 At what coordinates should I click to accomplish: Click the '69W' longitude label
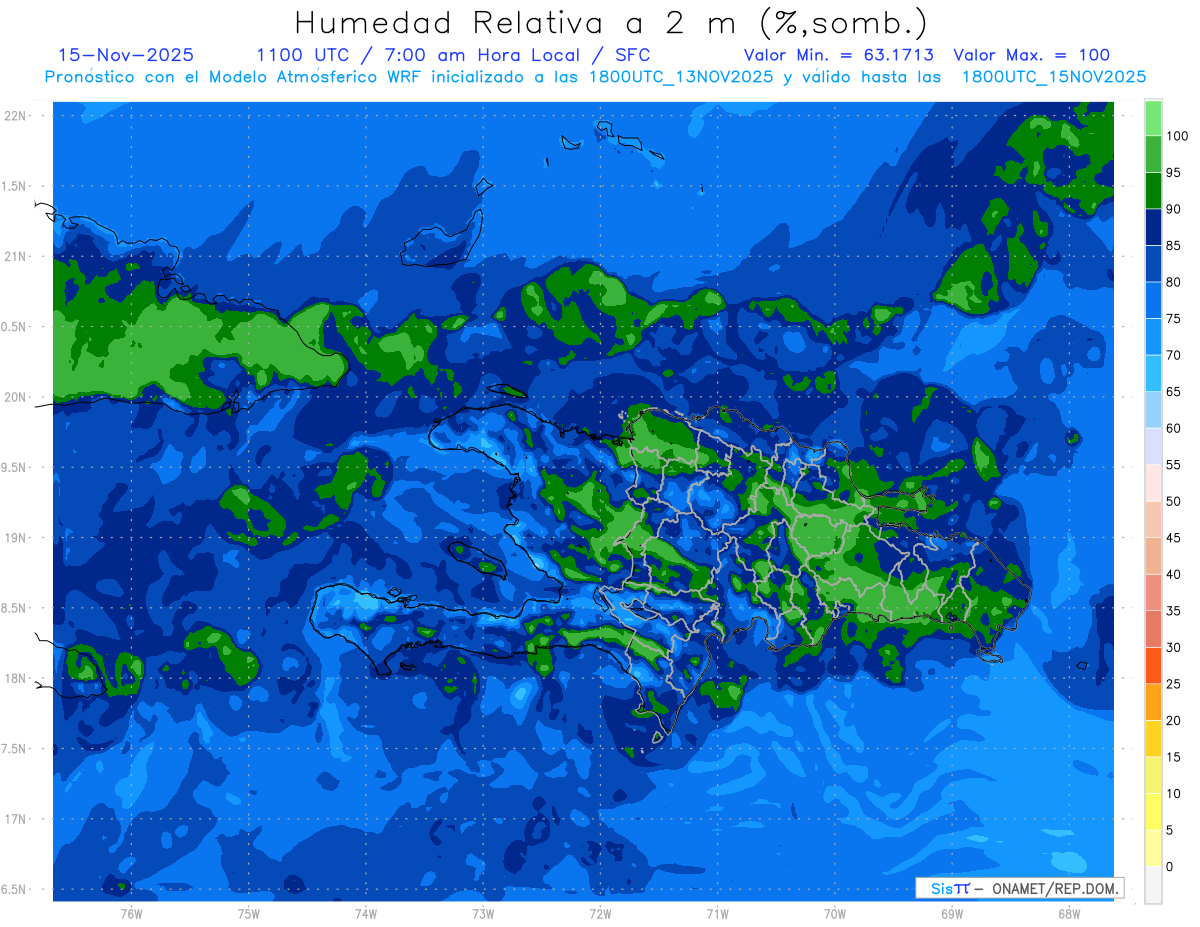click(x=952, y=913)
